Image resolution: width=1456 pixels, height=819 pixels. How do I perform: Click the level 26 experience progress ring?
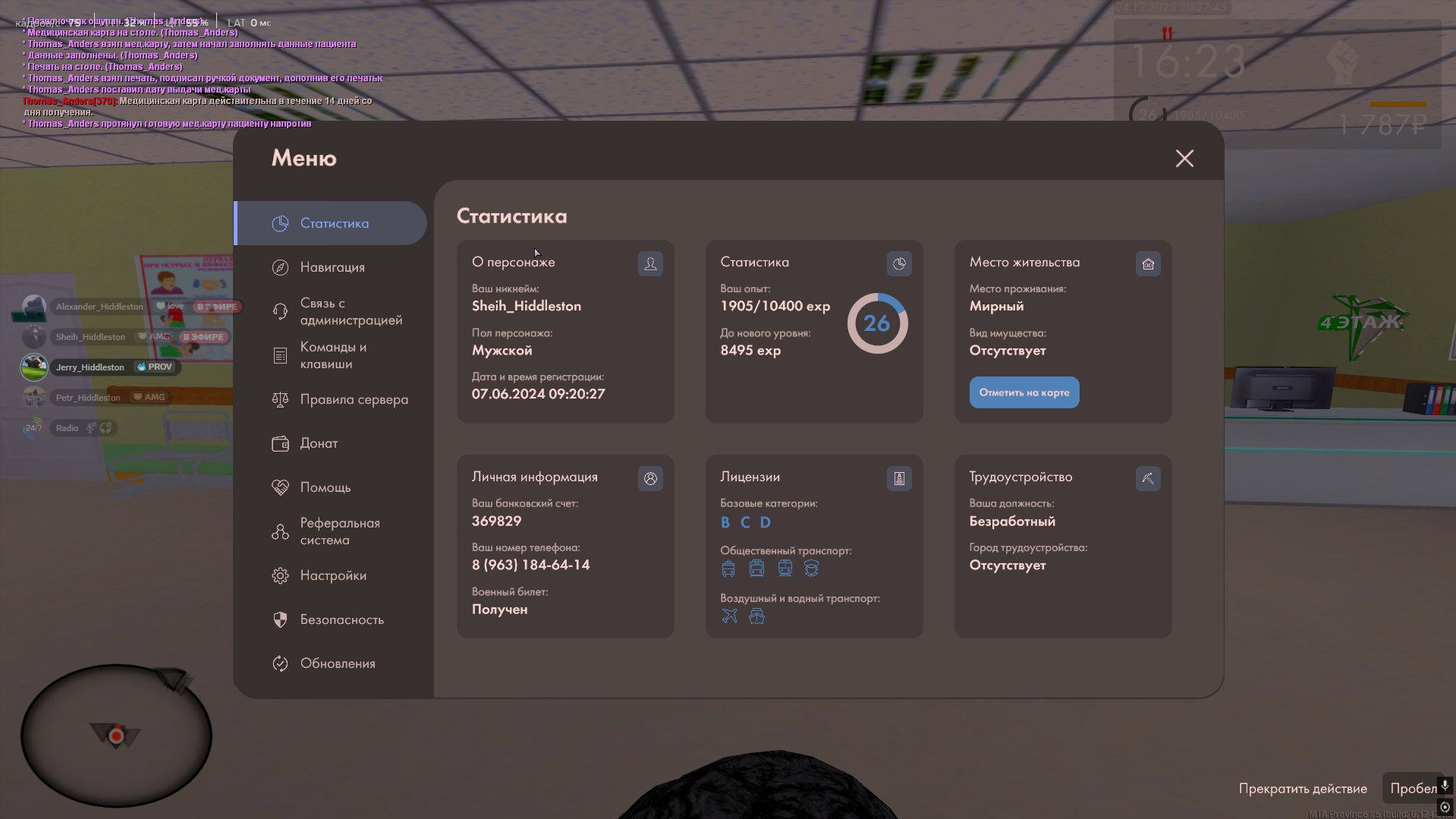[x=877, y=323]
